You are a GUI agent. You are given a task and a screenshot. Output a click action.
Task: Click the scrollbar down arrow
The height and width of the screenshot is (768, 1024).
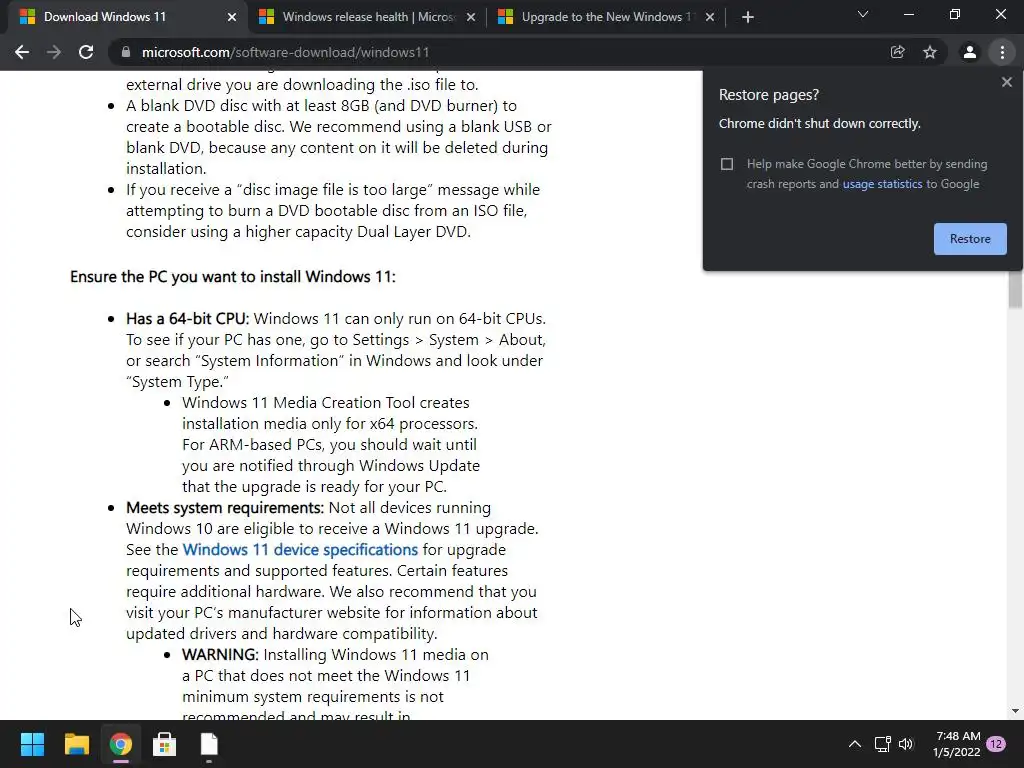(1015, 711)
